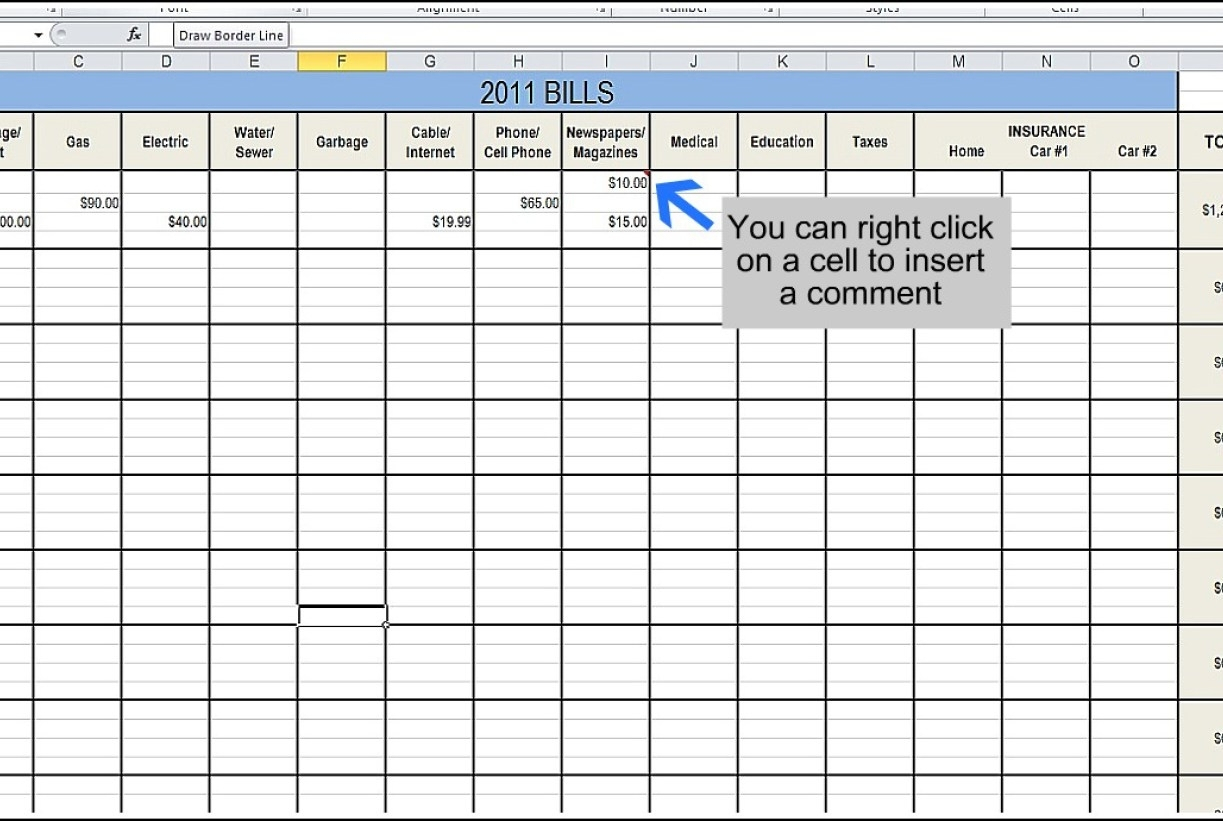Select column C header
This screenshot has width=1223, height=821.
(x=78, y=62)
